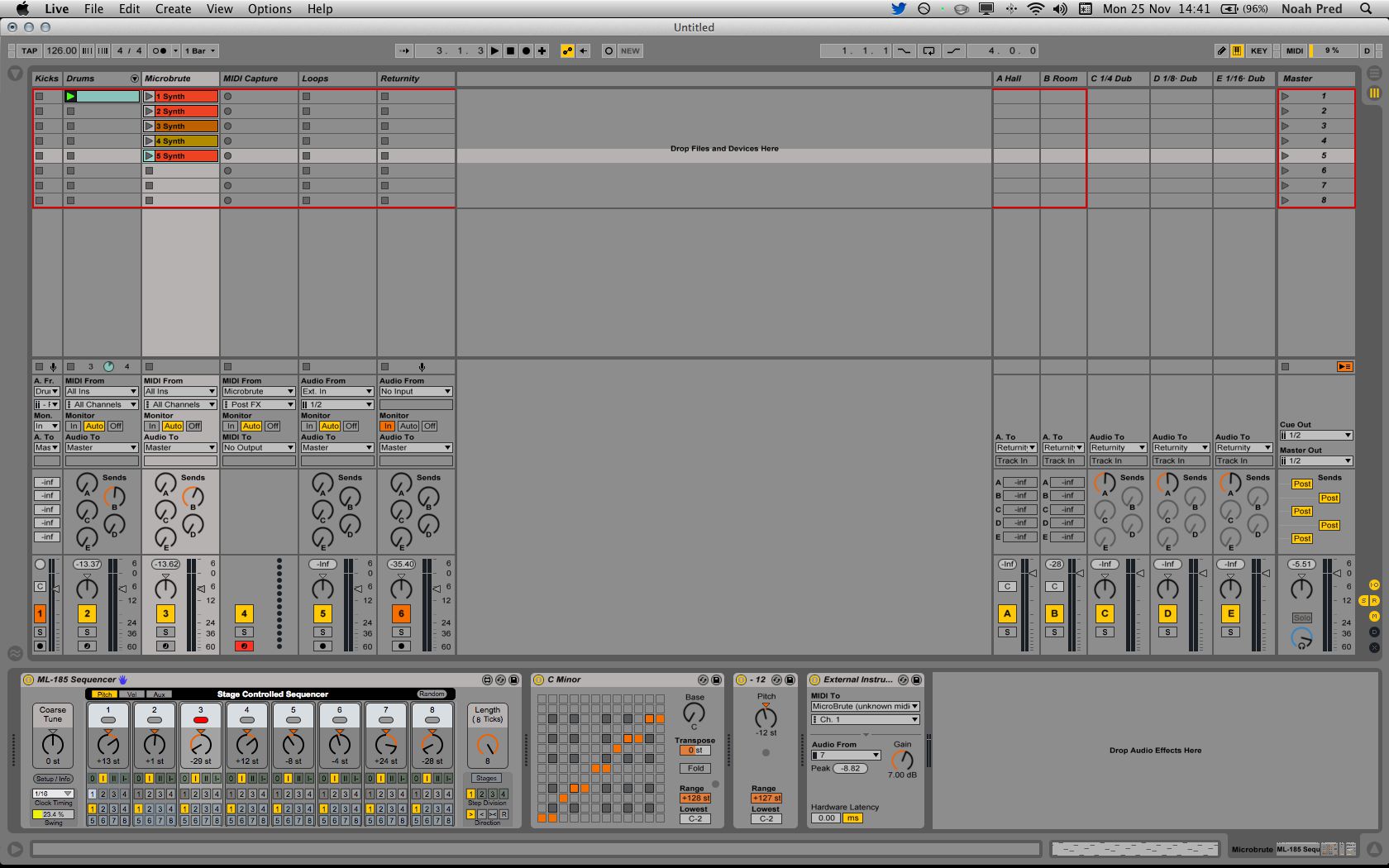Open the Create menu

[x=173, y=9]
